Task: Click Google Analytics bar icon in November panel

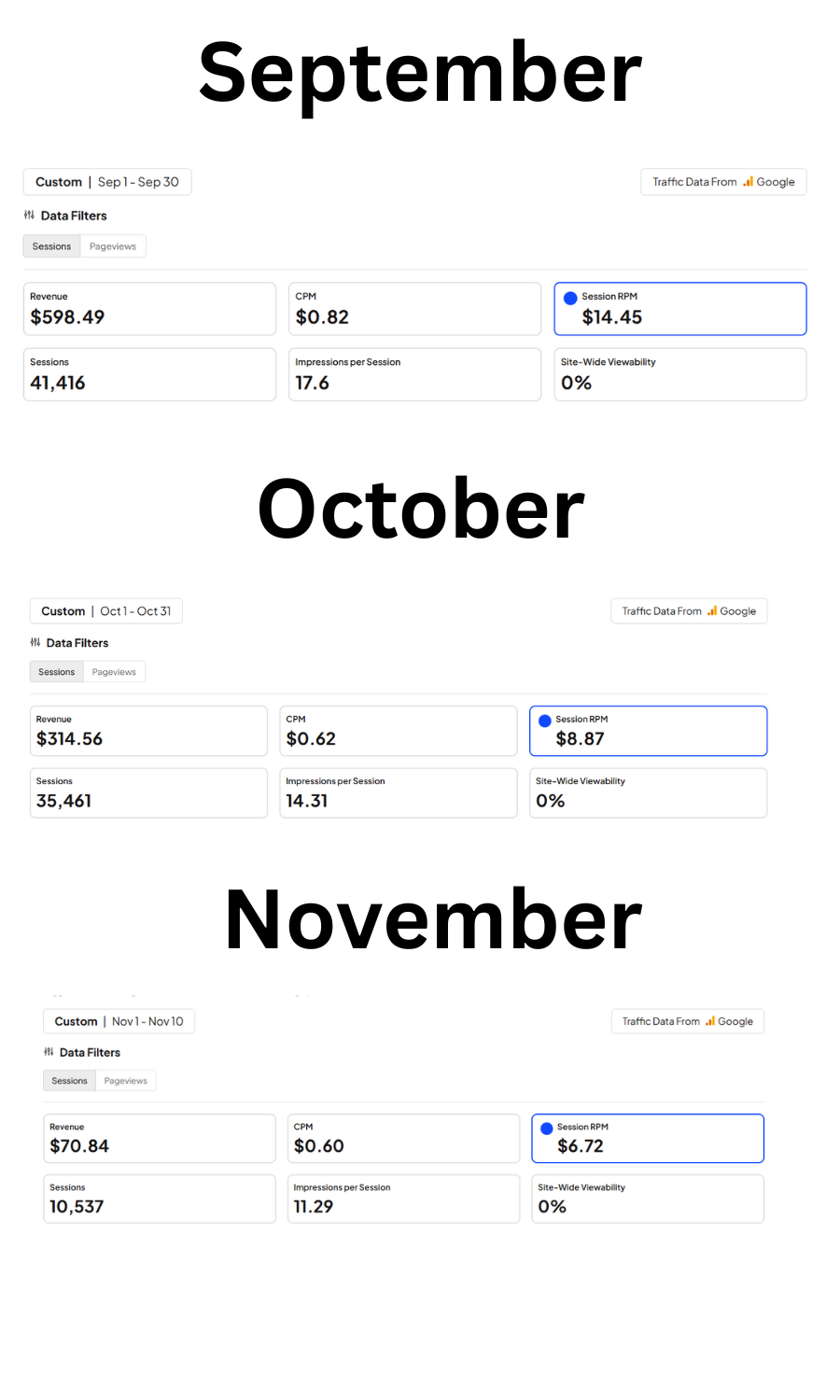Action: [710, 1021]
